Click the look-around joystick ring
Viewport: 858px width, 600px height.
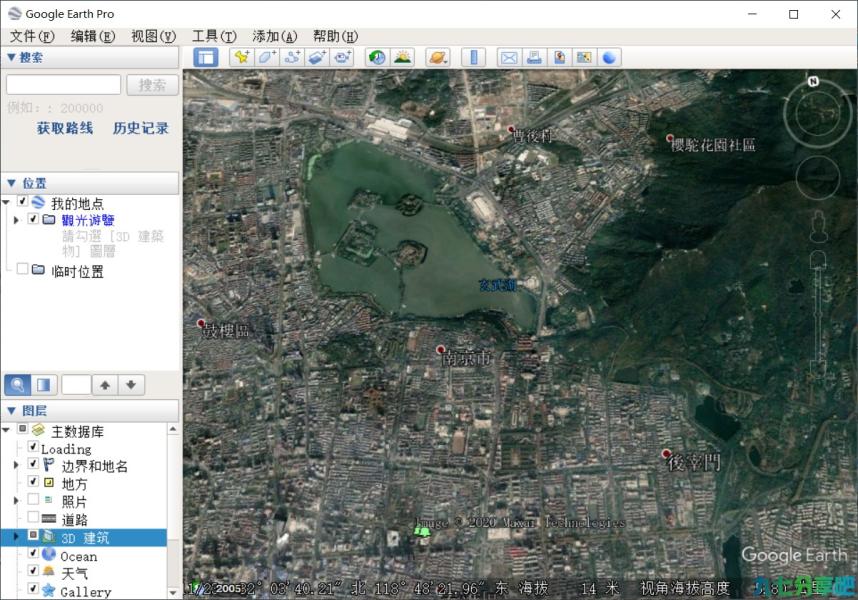tap(818, 114)
